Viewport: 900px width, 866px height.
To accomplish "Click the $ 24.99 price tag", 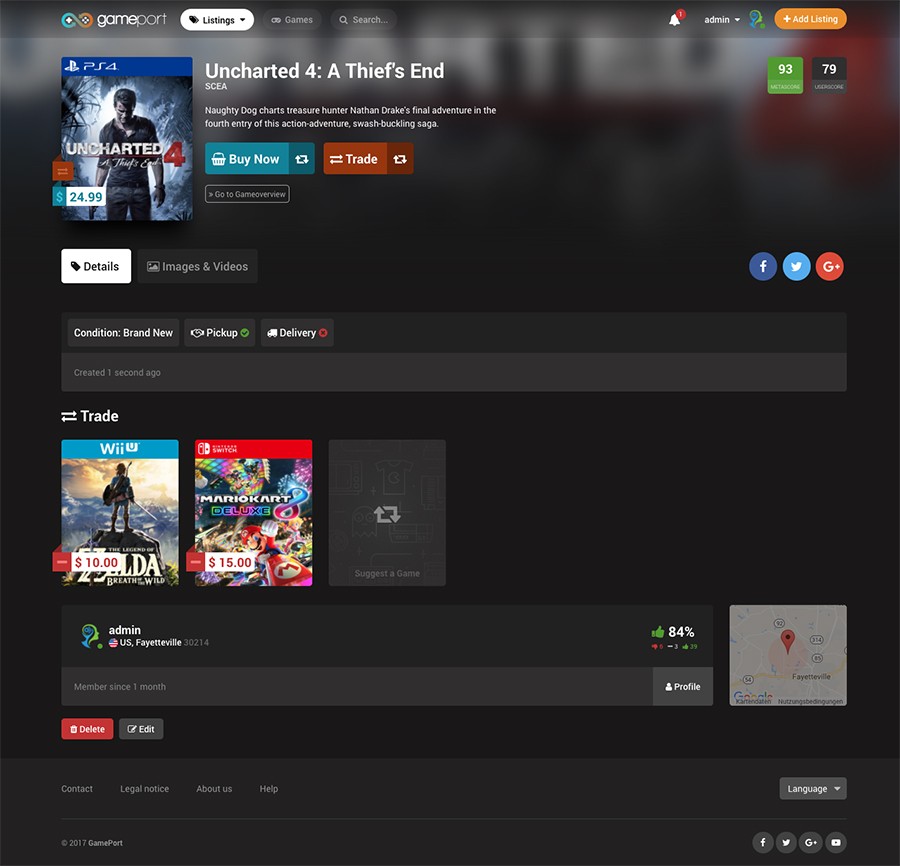I will (x=79, y=197).
